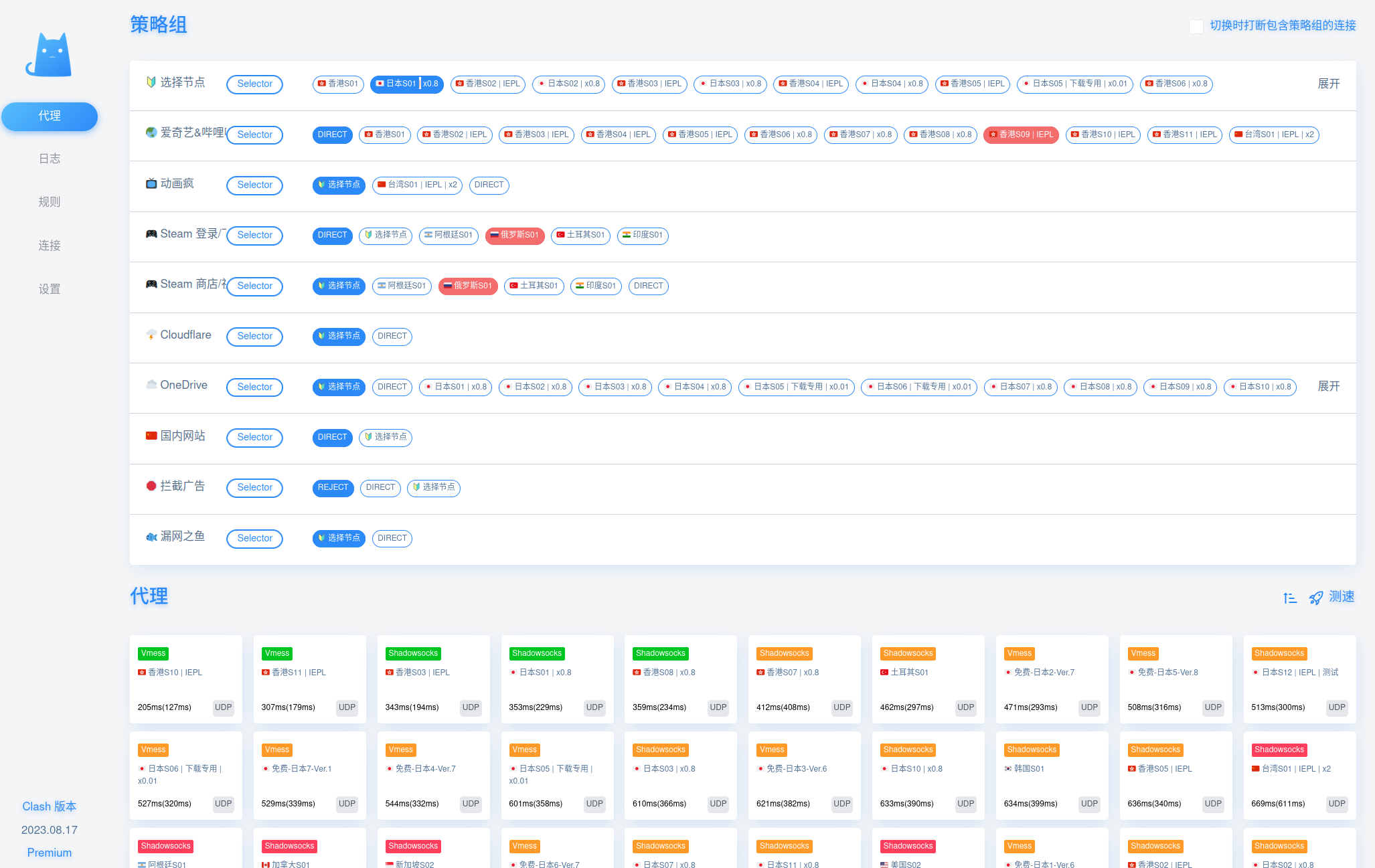The width and height of the screenshot is (1375, 868).
Task: Expand the 选择节点 group with 展开
Action: click(1328, 84)
